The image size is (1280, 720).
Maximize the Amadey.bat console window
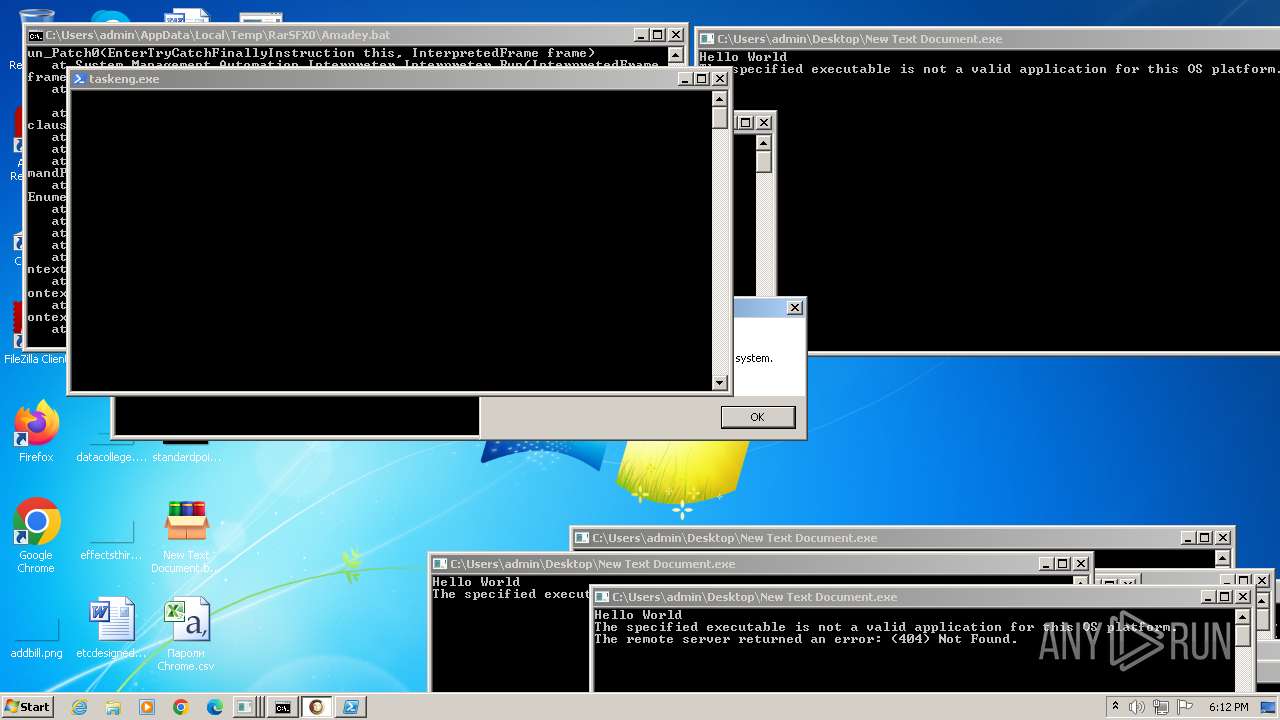(657, 35)
